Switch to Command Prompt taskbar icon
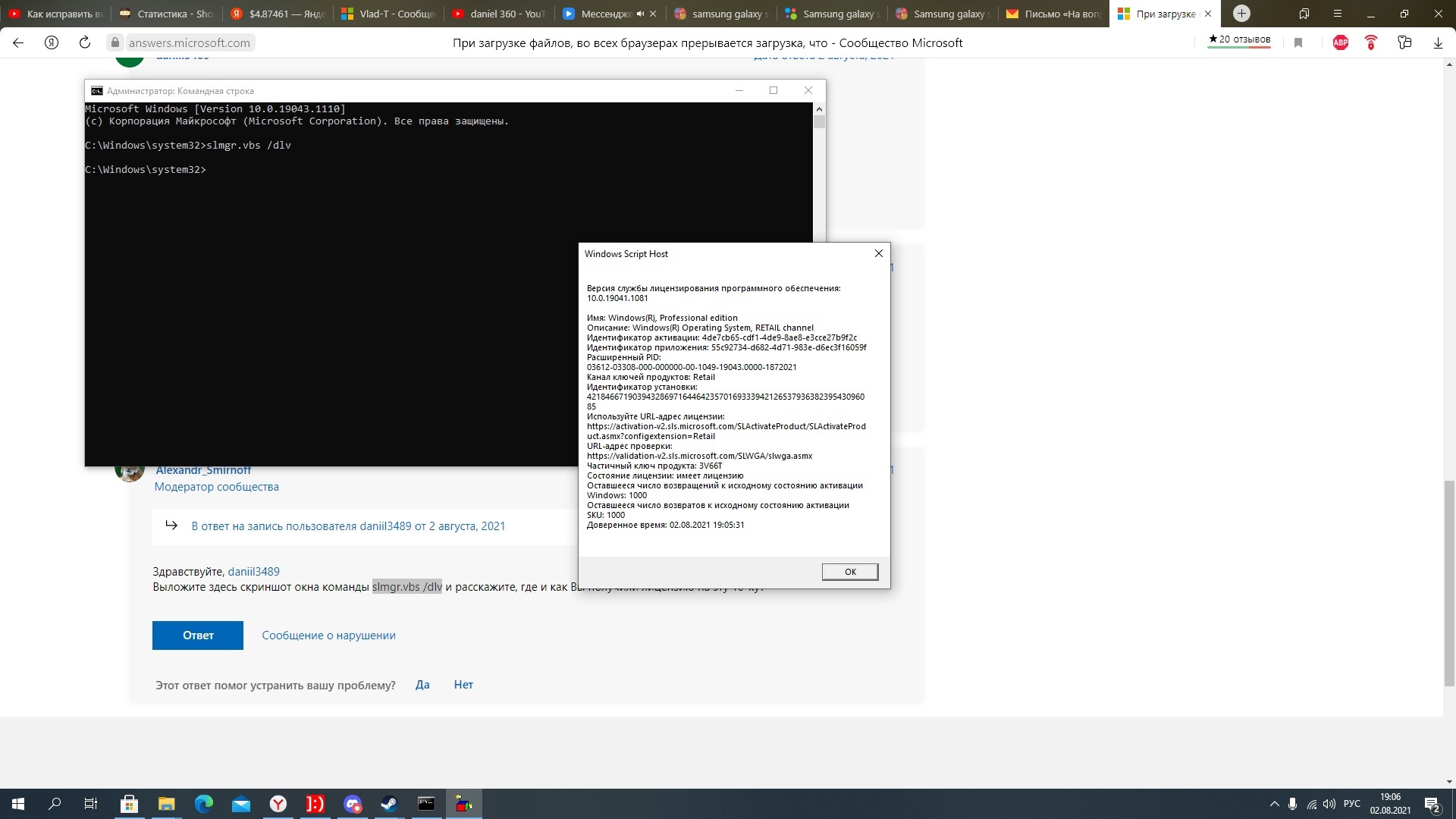This screenshot has height=819, width=1456. [x=426, y=804]
